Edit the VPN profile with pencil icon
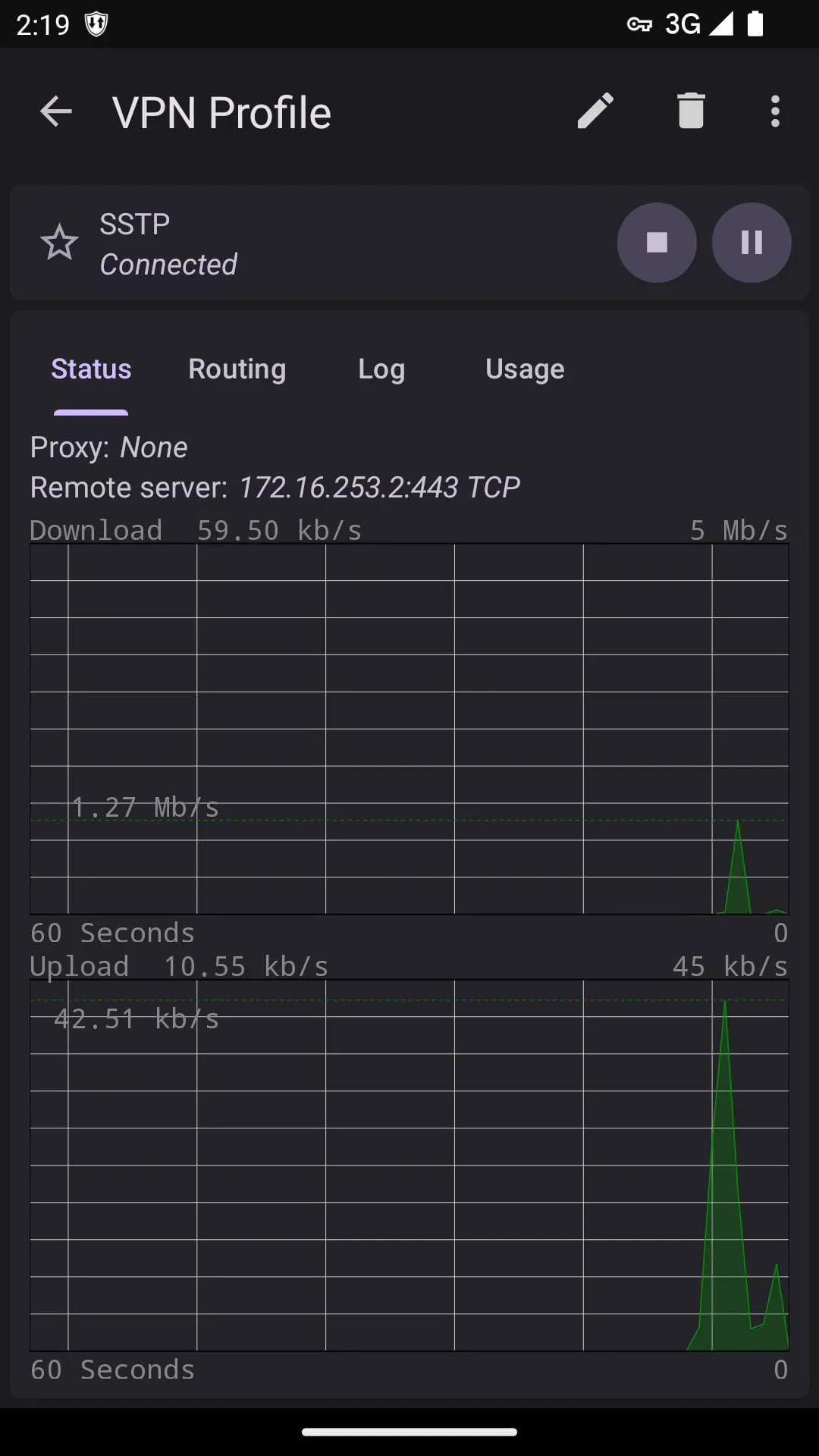The height and width of the screenshot is (1456, 819). (596, 111)
